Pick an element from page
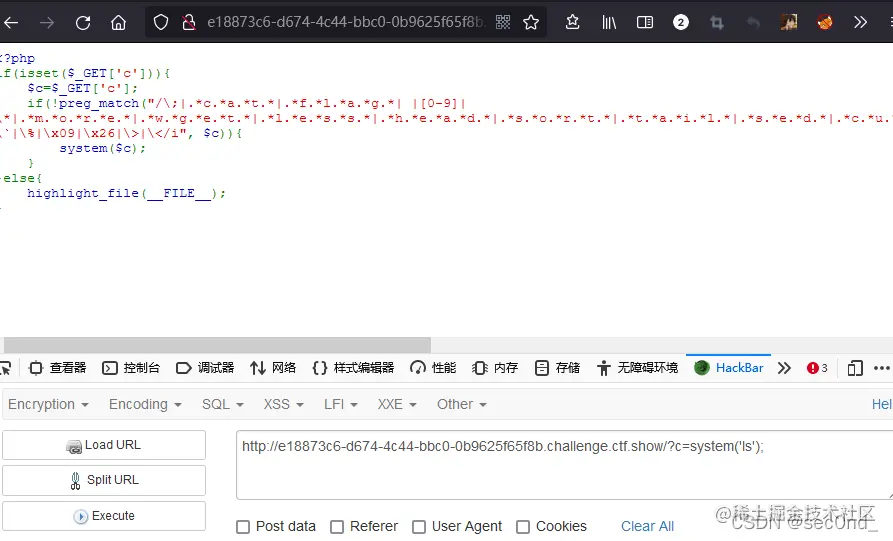This screenshot has height=541, width=893. tap(6, 368)
